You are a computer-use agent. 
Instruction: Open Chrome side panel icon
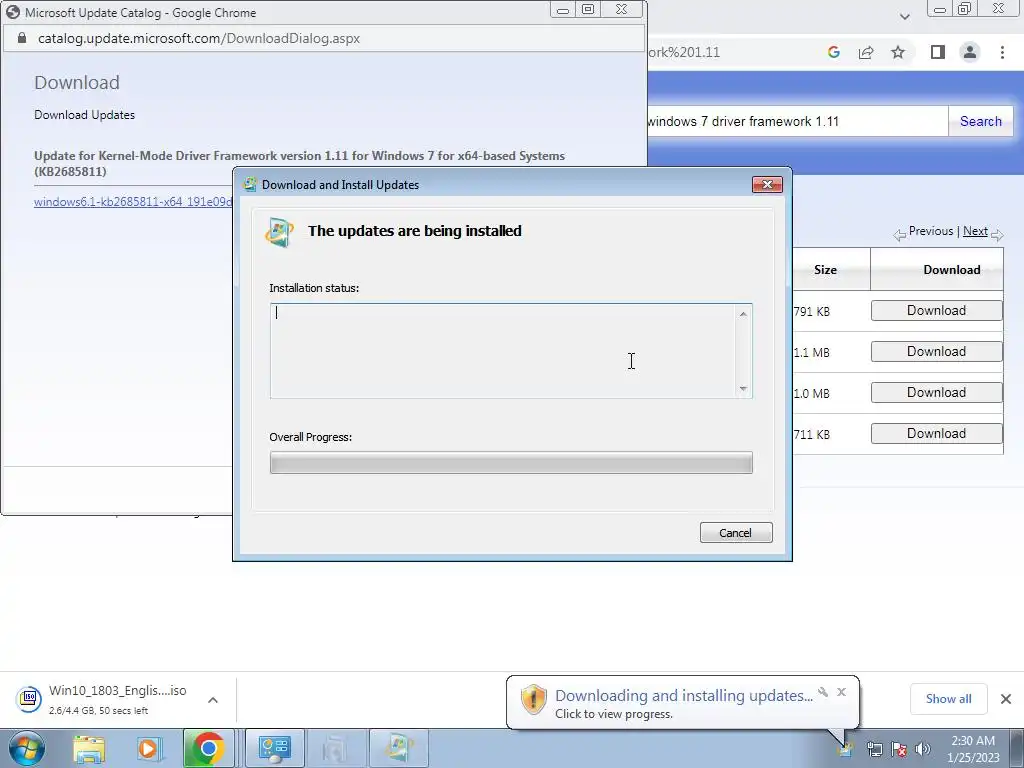point(938,52)
